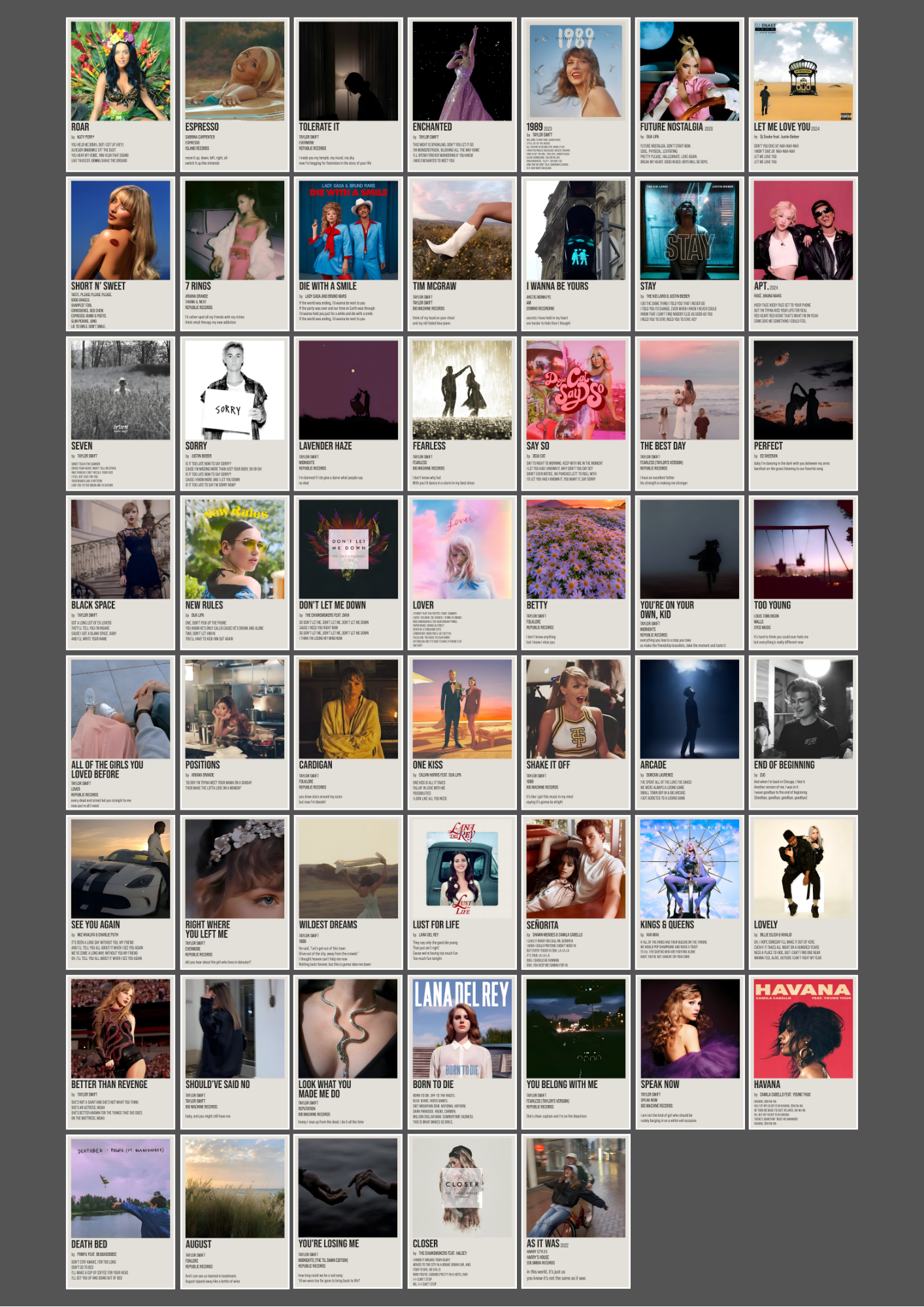Open the FEARLESS poster card
The height and width of the screenshot is (1307, 924).
pyautogui.click(x=462, y=414)
